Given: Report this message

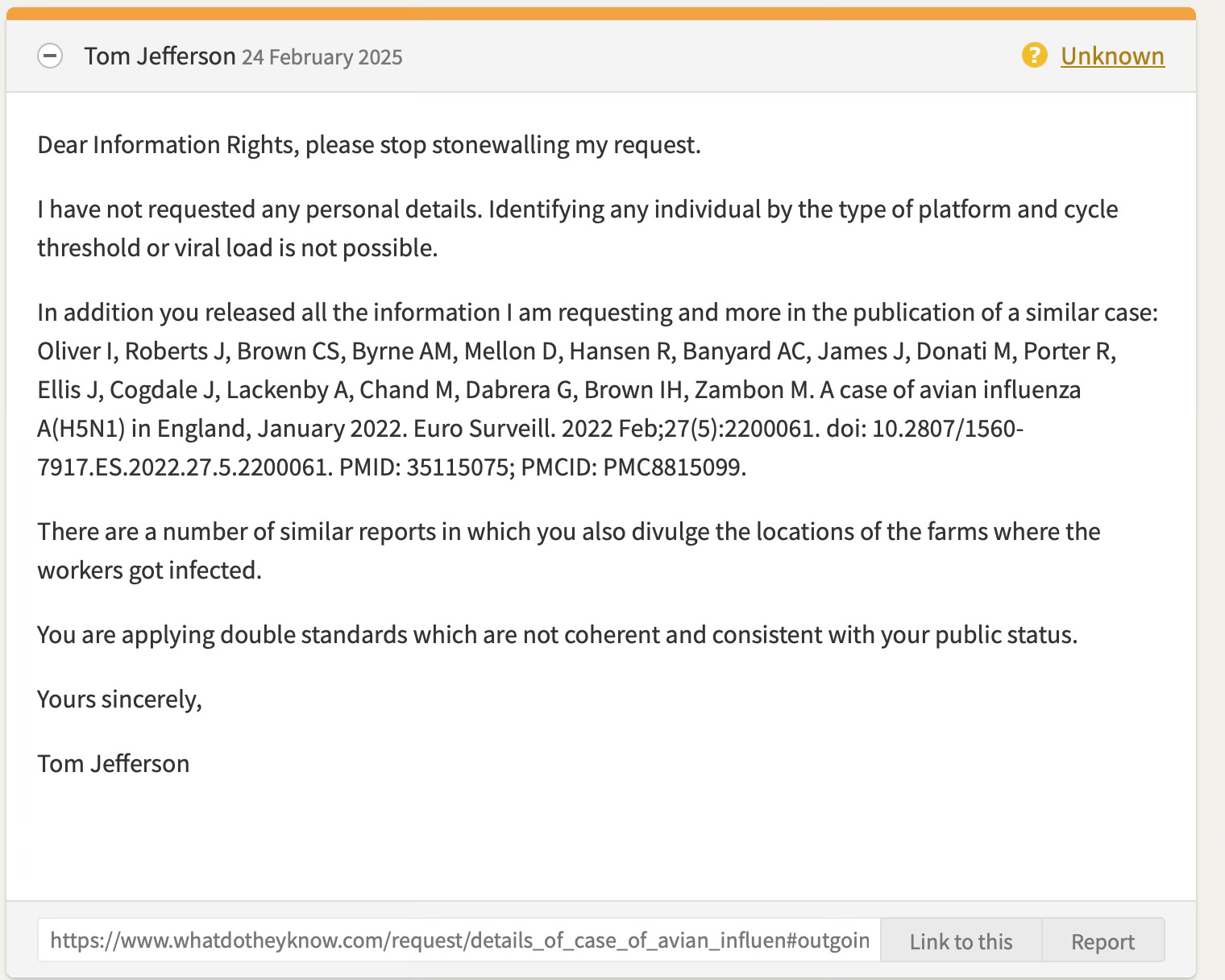Looking at the screenshot, I should tap(1102, 941).
